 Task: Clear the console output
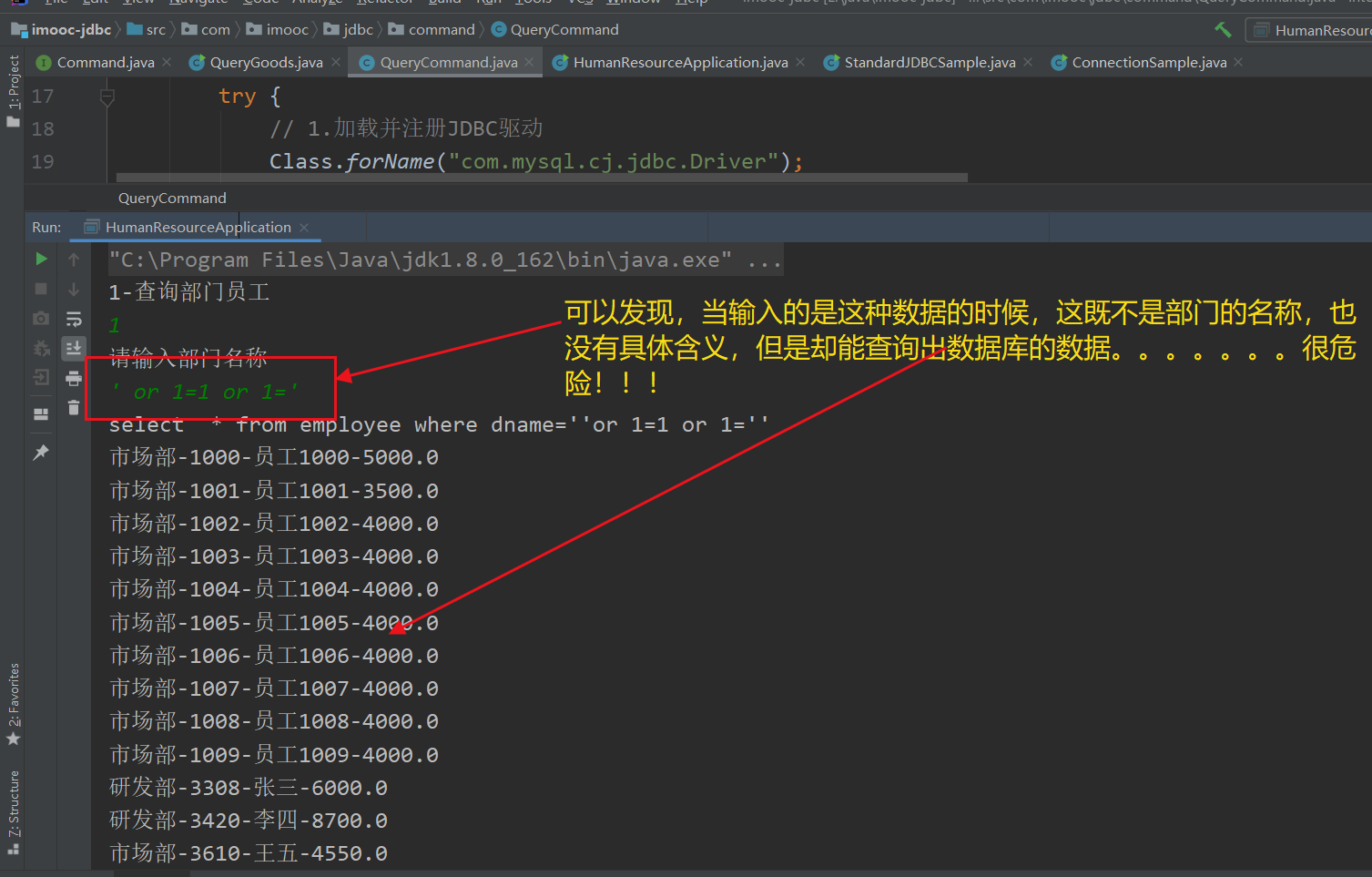coord(74,408)
